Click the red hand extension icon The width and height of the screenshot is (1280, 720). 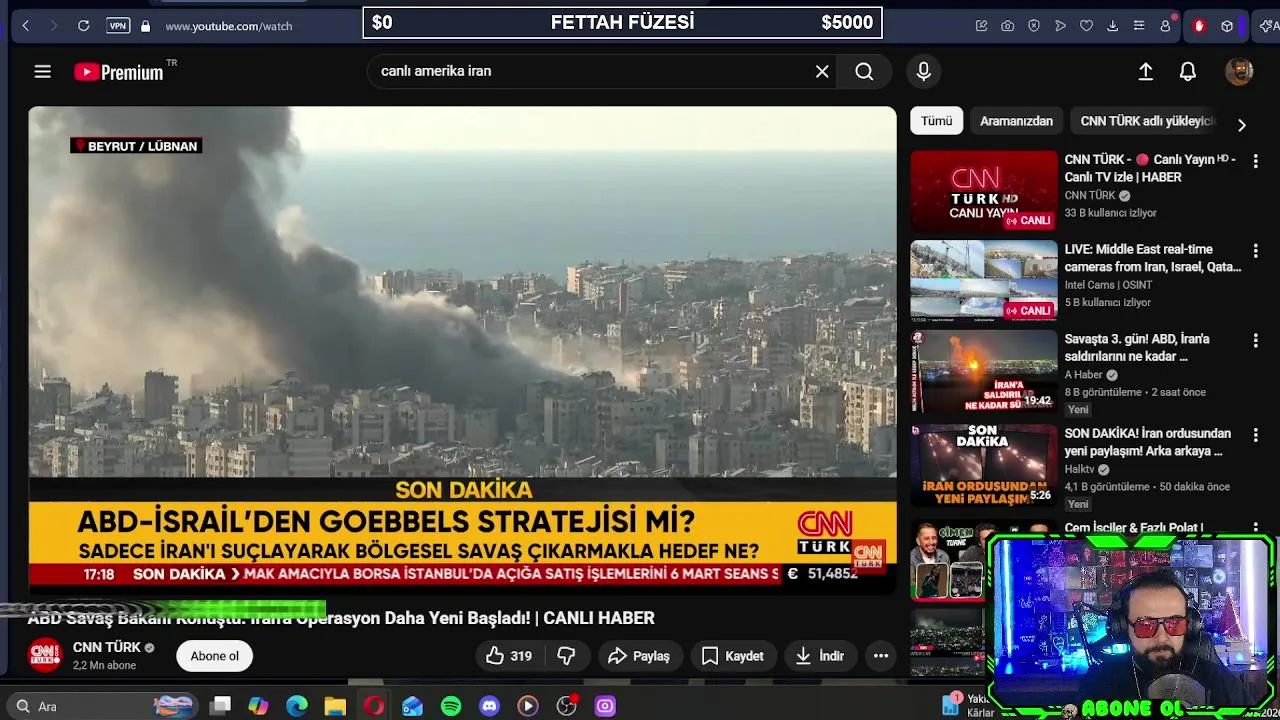1199,26
